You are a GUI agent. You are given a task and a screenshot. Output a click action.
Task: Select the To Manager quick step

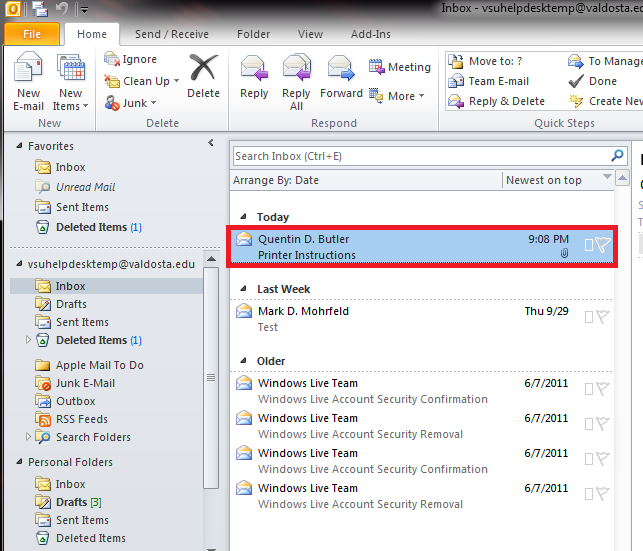pyautogui.click(x=605, y=61)
